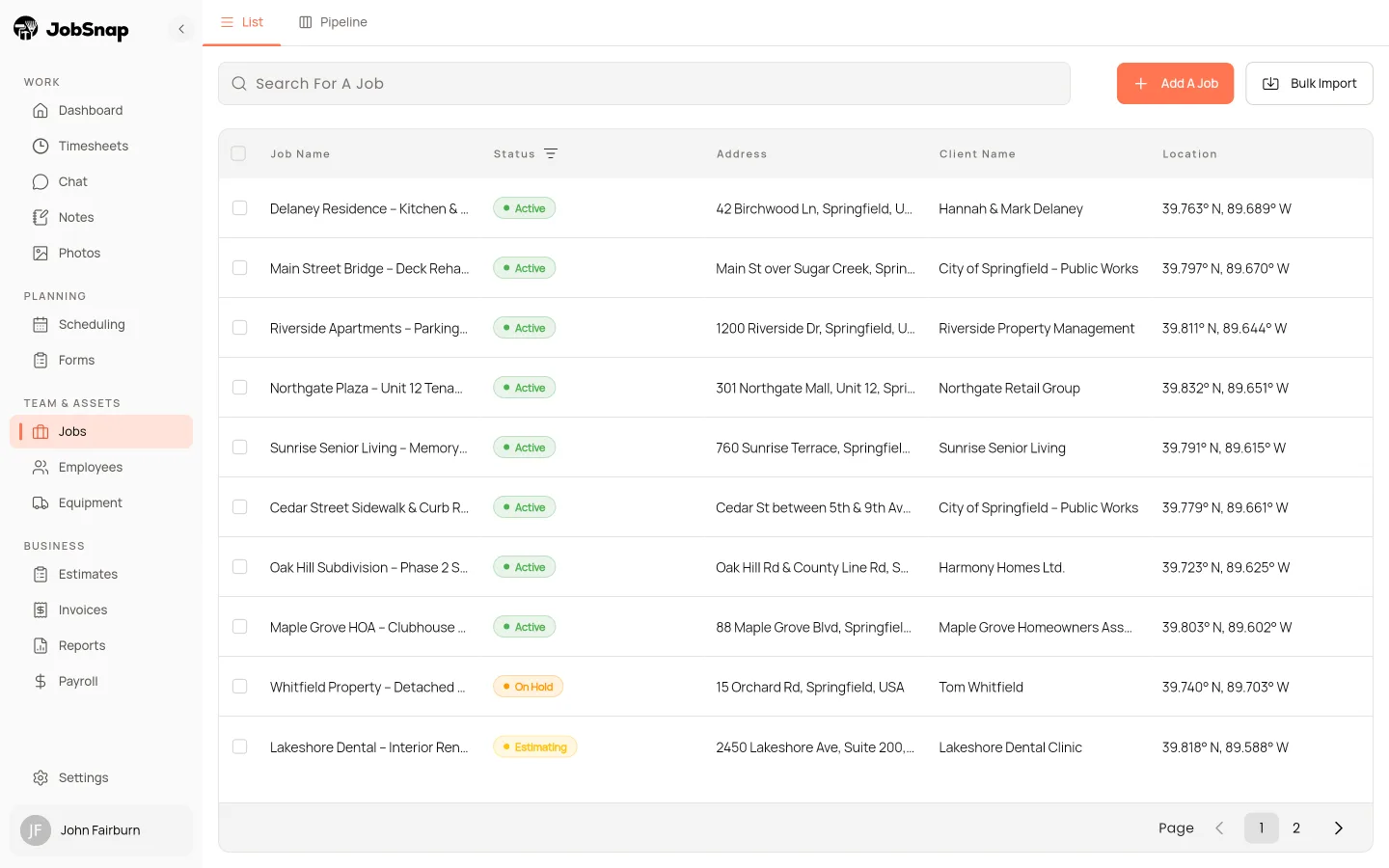
Task: Check the Maple Grove HOA row checkbox
Action: 240,627
